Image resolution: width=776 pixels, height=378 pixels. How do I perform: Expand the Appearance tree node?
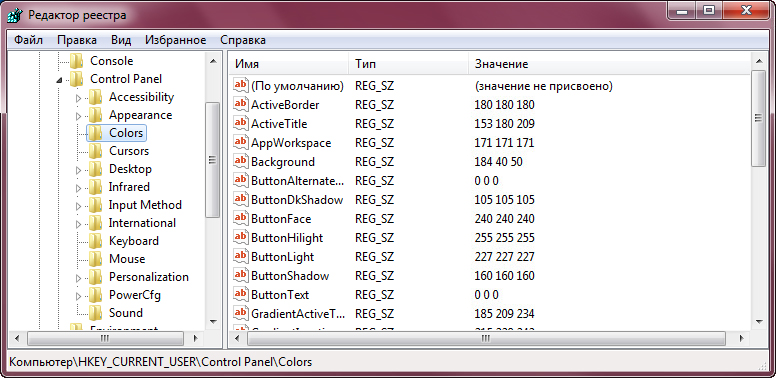tap(78, 116)
